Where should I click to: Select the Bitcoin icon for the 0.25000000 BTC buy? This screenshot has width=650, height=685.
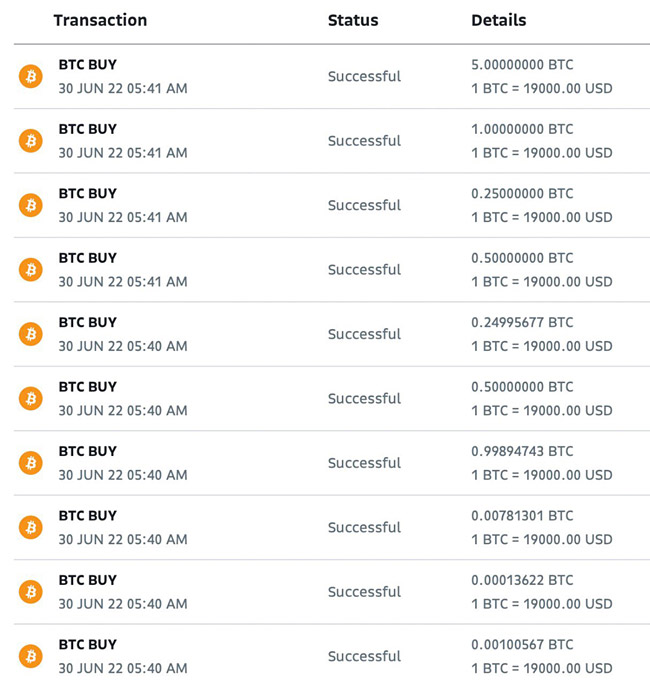click(31, 205)
